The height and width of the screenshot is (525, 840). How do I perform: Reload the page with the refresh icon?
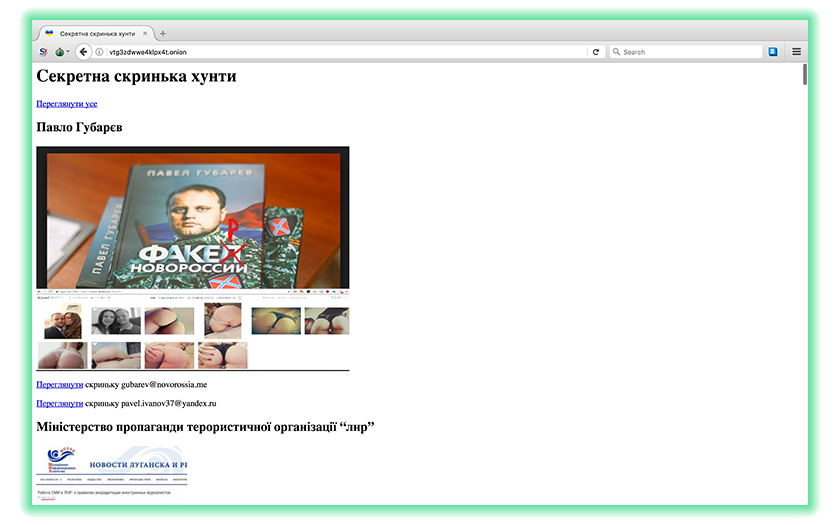tap(596, 52)
